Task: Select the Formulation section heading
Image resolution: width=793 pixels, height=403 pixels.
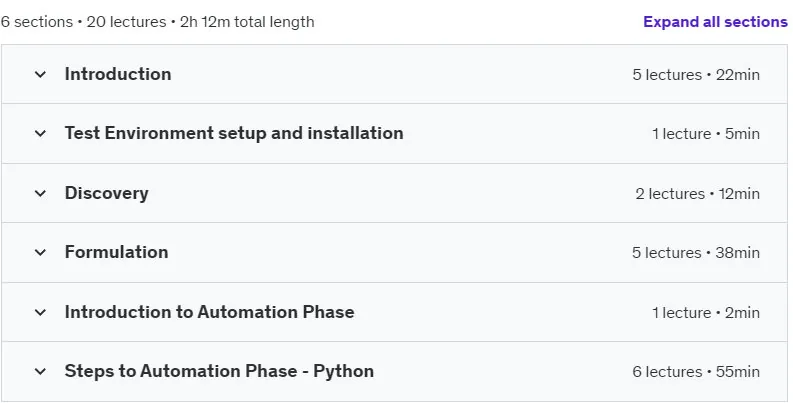Action: click(x=116, y=252)
